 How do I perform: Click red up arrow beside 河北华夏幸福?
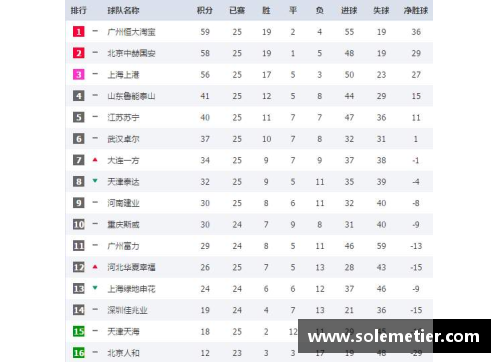coord(95,267)
